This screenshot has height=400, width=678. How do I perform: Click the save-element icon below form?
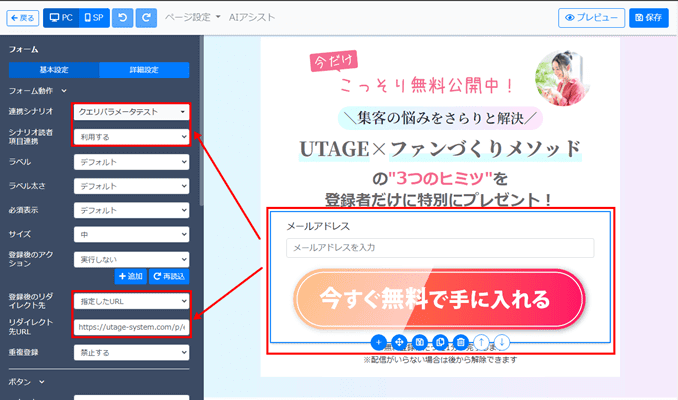pos(419,342)
